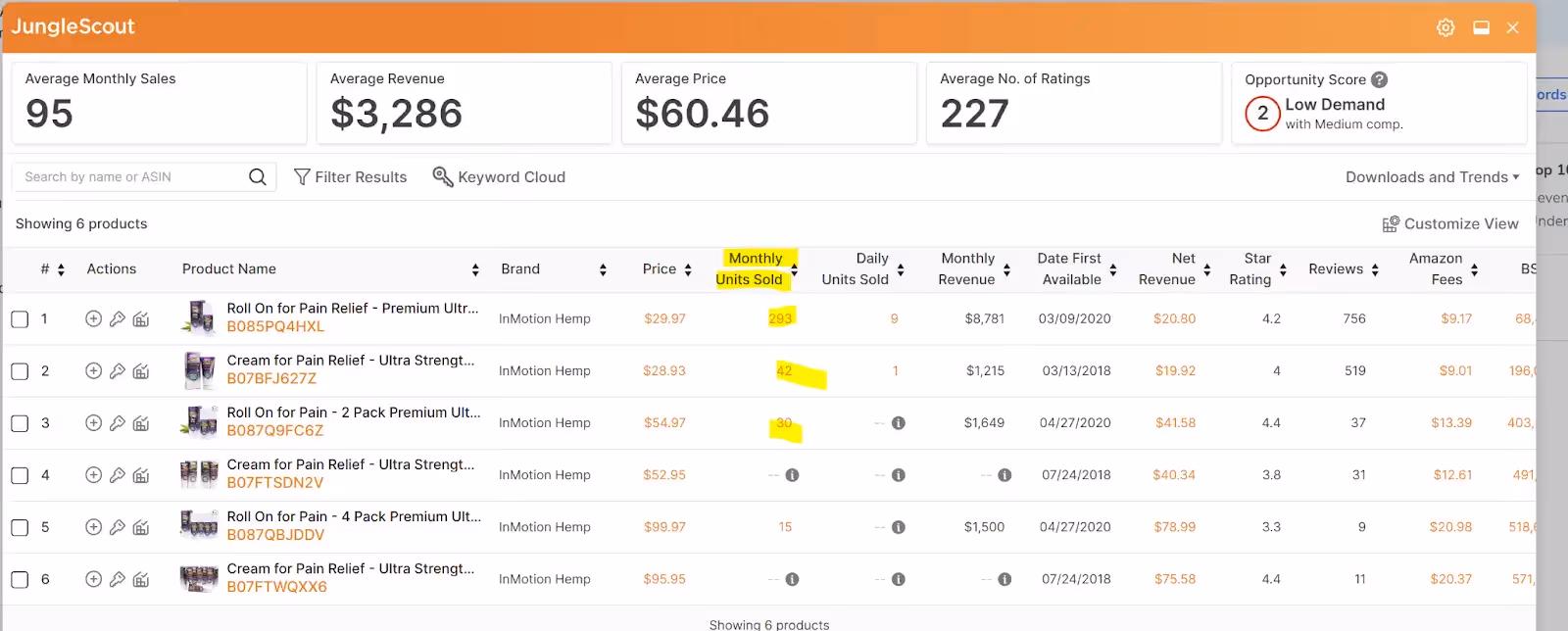Image resolution: width=1568 pixels, height=631 pixels.
Task: Open Customize View
Action: point(1450,224)
